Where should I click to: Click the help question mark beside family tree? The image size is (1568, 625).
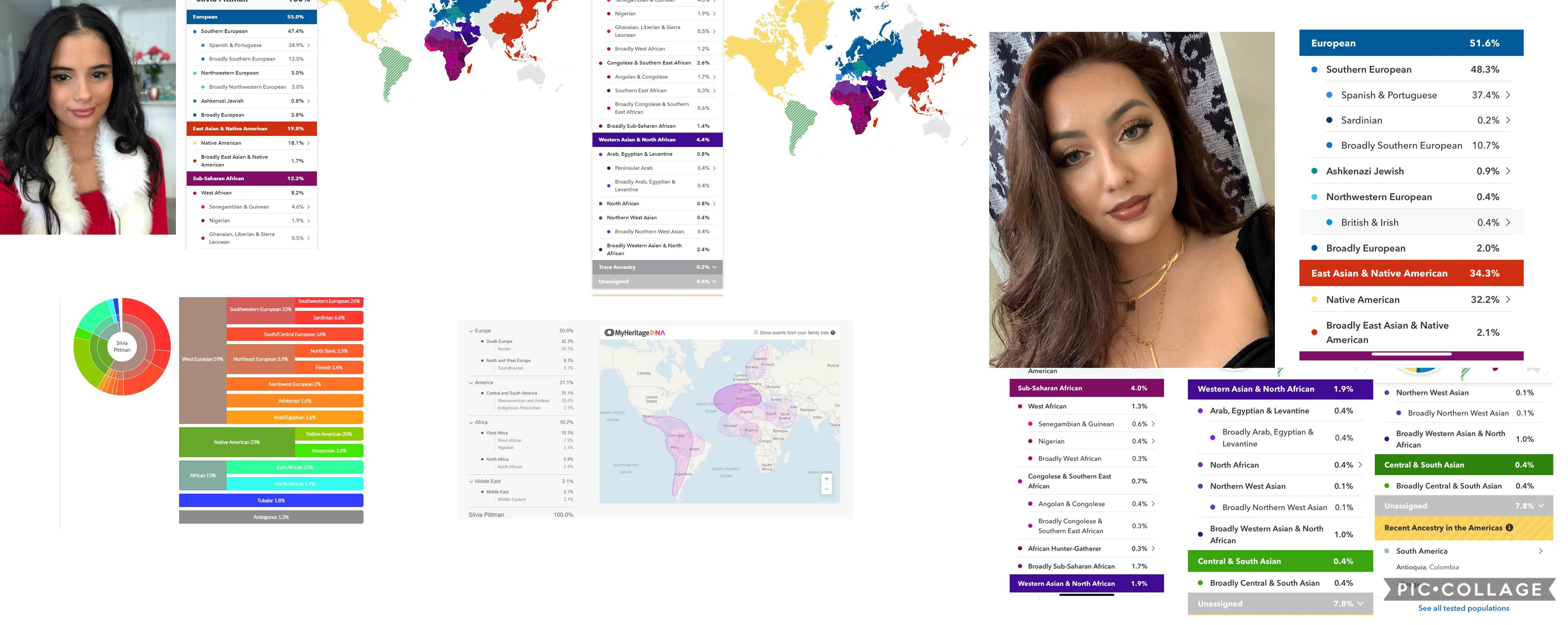833,333
